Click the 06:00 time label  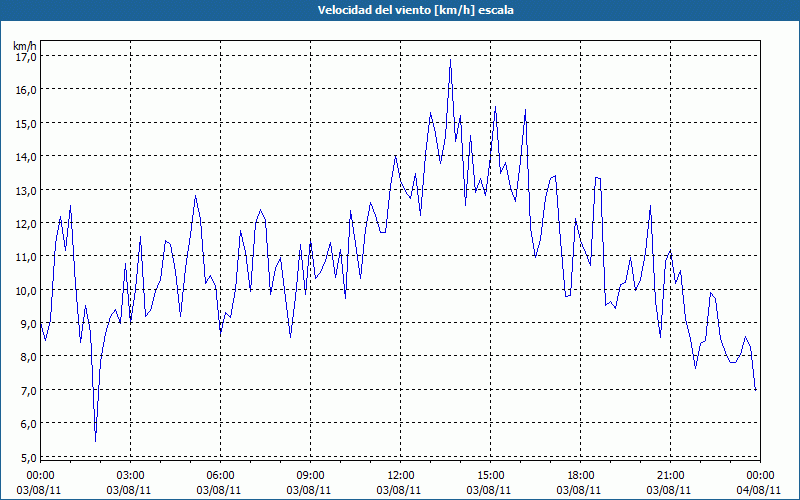pos(220,475)
